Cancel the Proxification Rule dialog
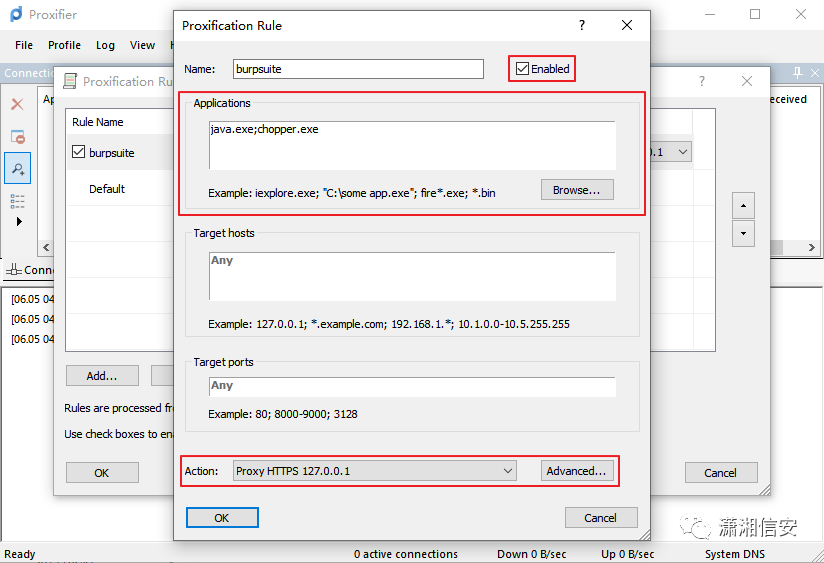The image size is (824, 563). coord(601,518)
